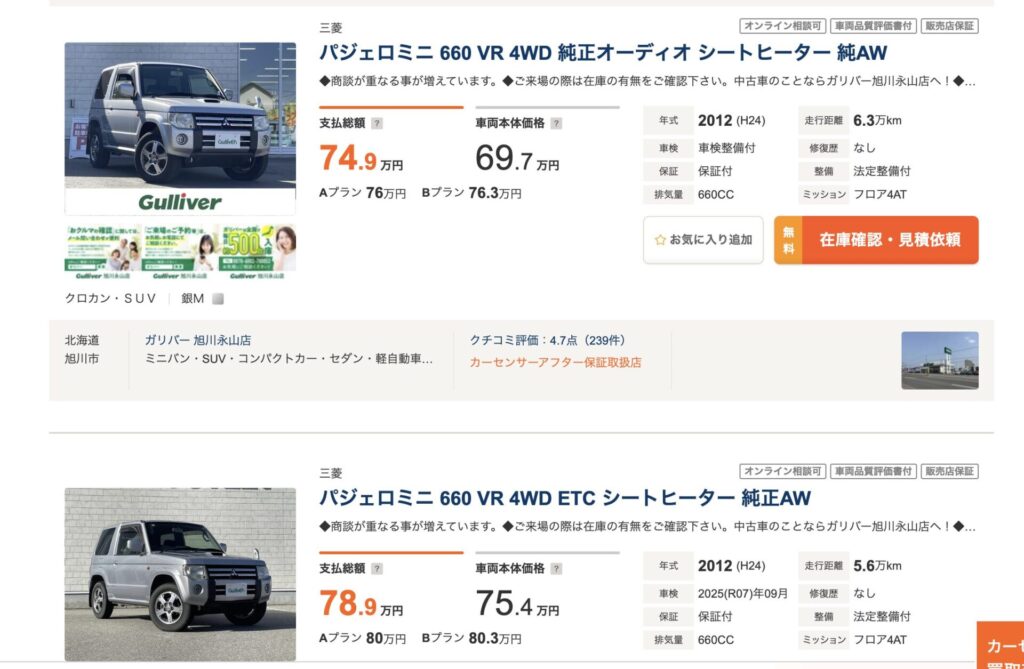Open クチコミ評価 4.7点 (239件) reviews link
Image resolution: width=1024 pixels, height=669 pixels.
(x=547, y=340)
